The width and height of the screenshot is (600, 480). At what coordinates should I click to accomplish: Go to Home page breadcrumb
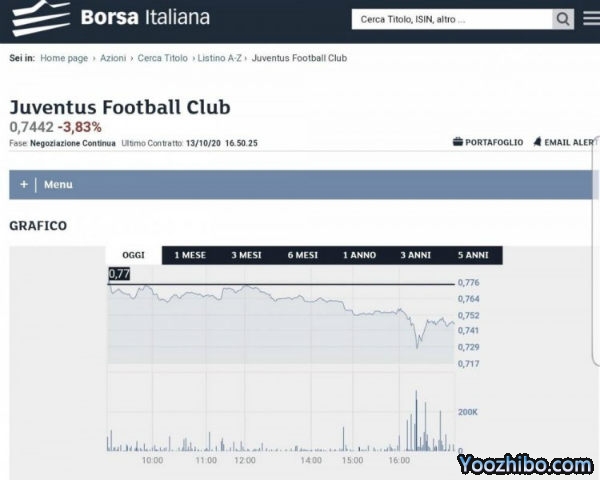point(64,58)
